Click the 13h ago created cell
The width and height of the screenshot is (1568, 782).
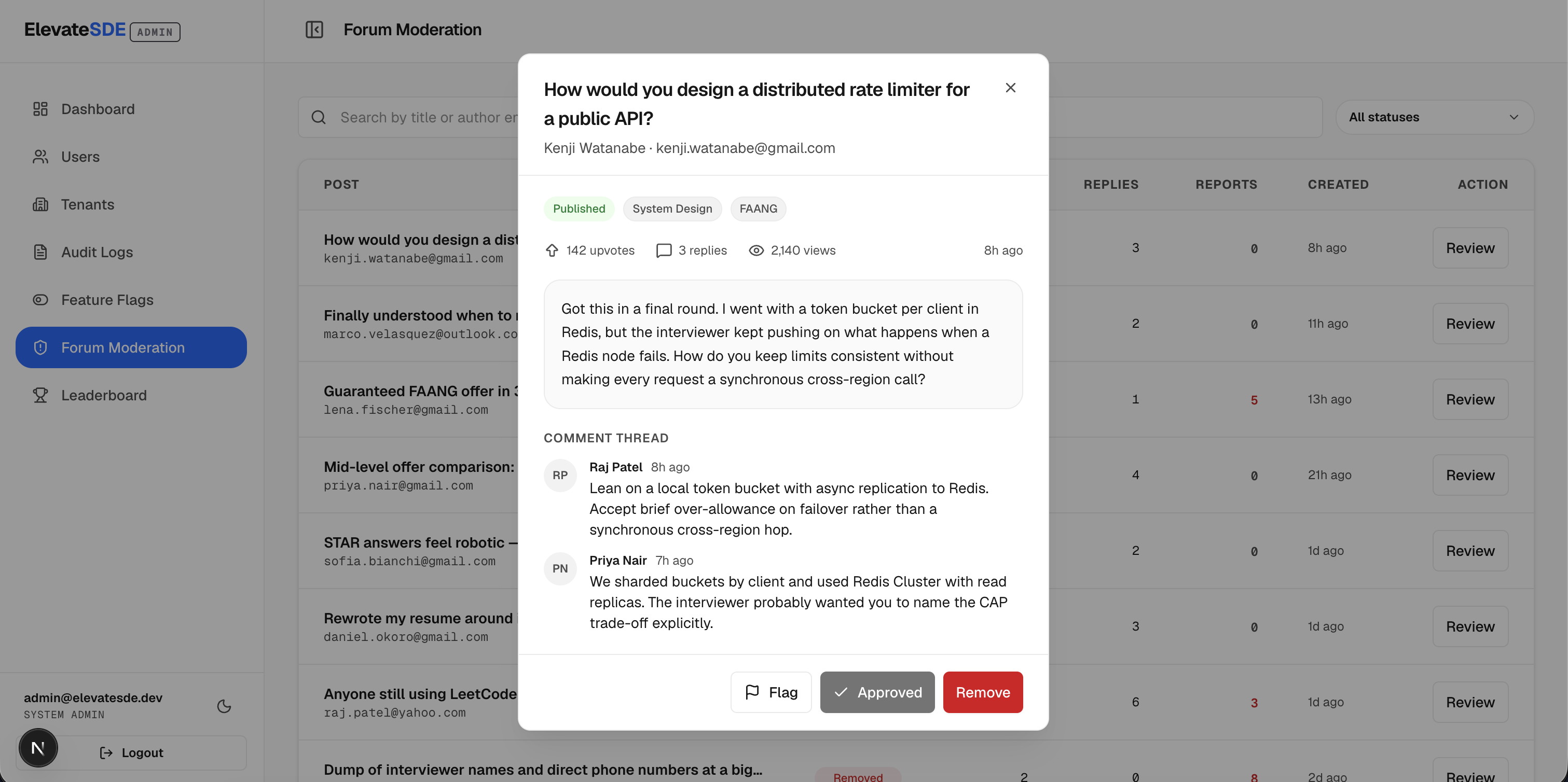pos(1329,399)
